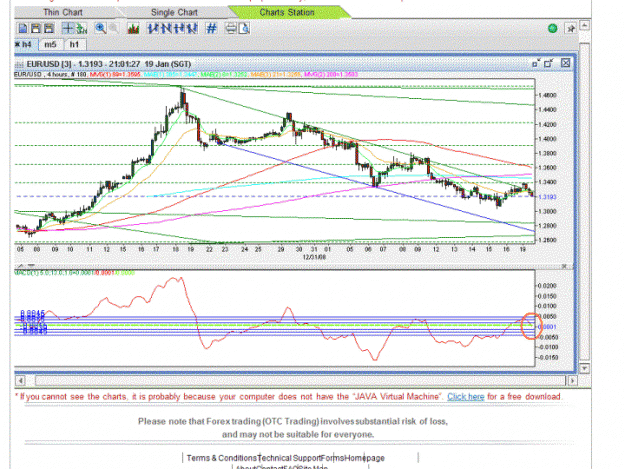Click the pin icon at toolbar right
The image size is (625, 469).
coord(571,28)
